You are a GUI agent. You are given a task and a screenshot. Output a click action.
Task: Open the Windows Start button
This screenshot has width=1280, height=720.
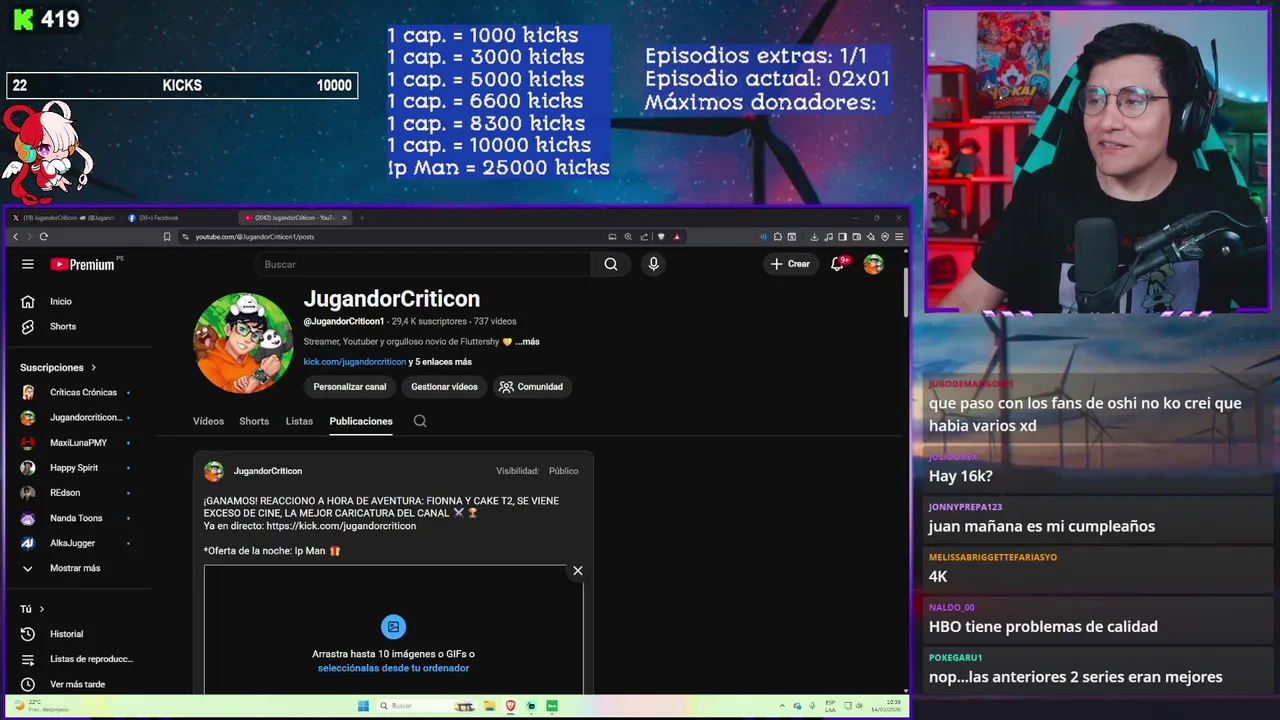tap(364, 706)
